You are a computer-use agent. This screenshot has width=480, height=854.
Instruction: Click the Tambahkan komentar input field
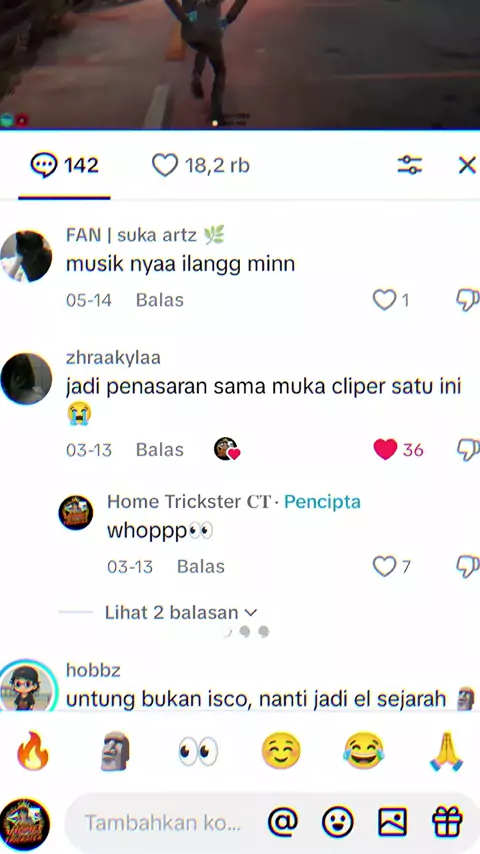coord(162,823)
